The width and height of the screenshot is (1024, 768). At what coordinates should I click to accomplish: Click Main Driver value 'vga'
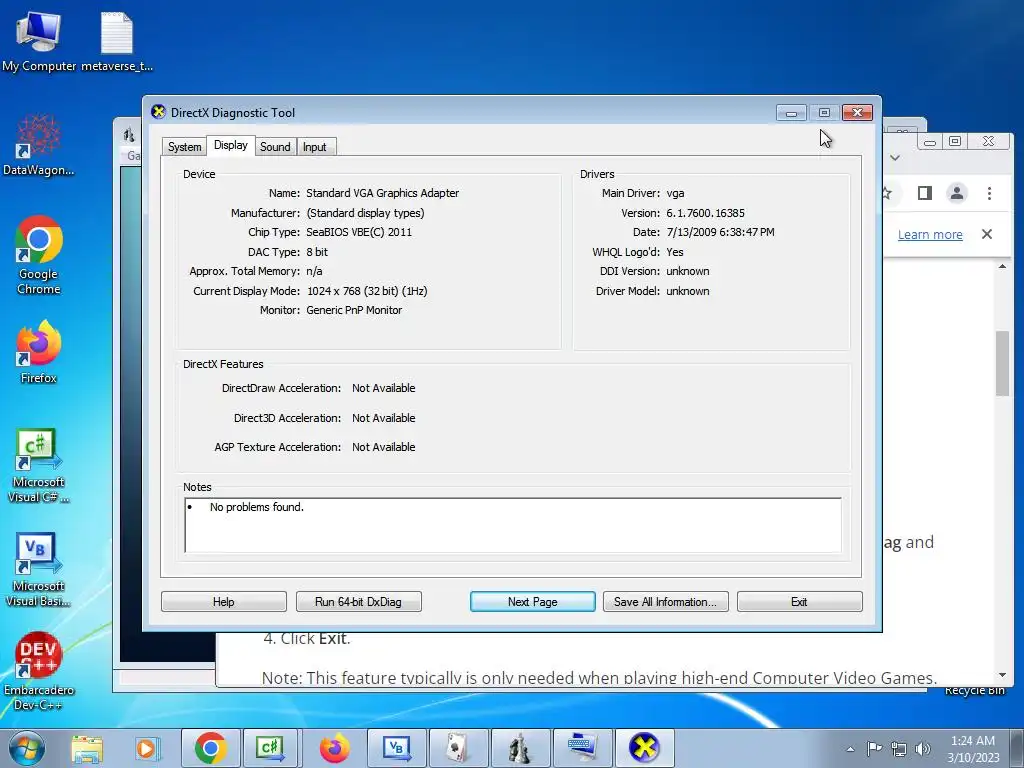click(x=675, y=193)
